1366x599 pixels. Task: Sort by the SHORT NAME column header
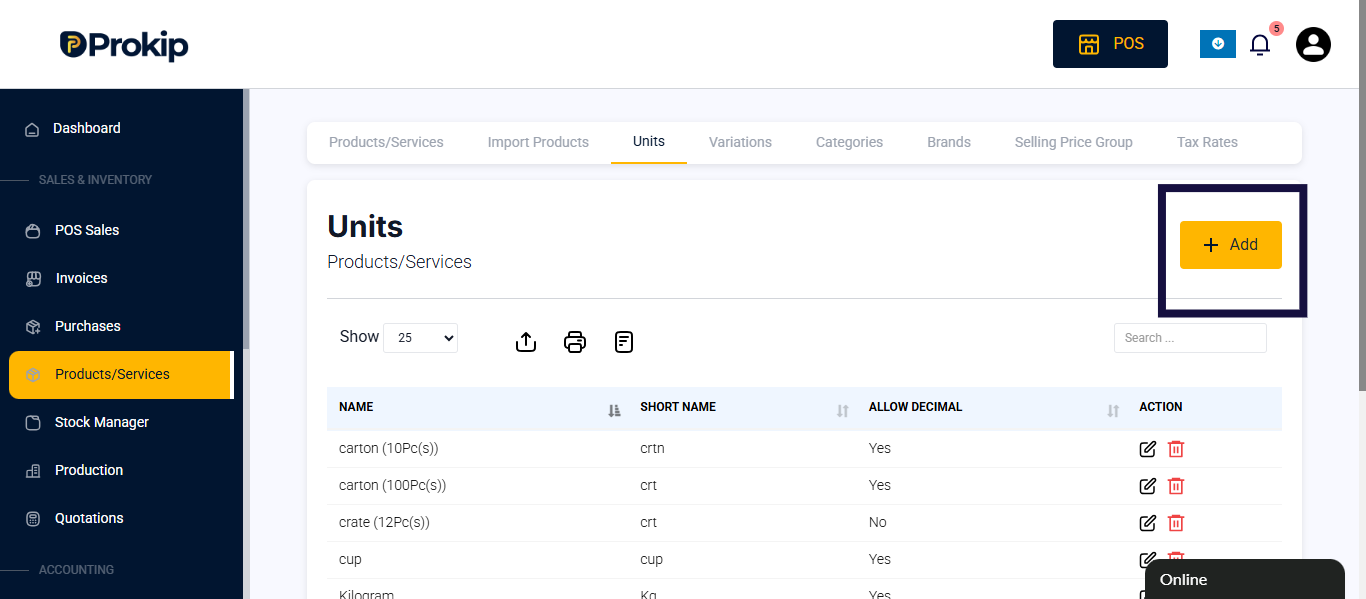click(x=742, y=408)
